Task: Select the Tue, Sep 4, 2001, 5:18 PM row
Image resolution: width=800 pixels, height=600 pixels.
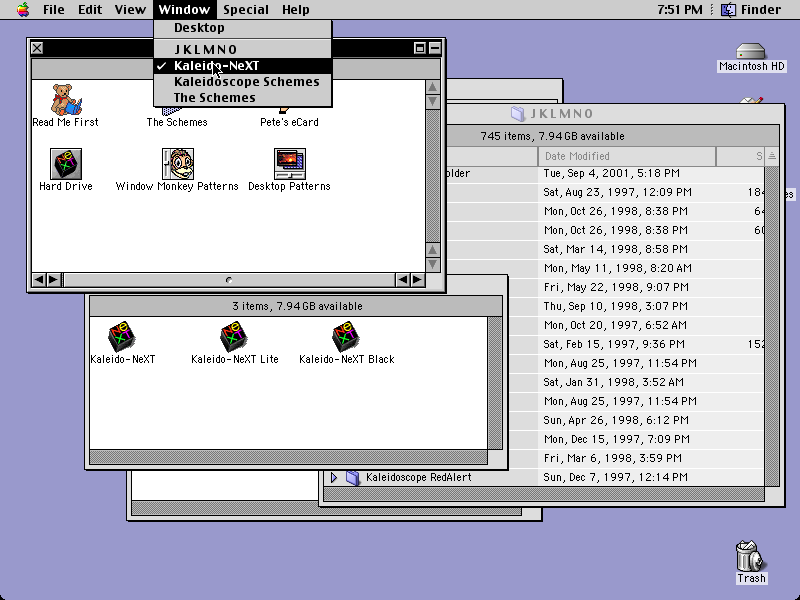Action: [x=606, y=173]
